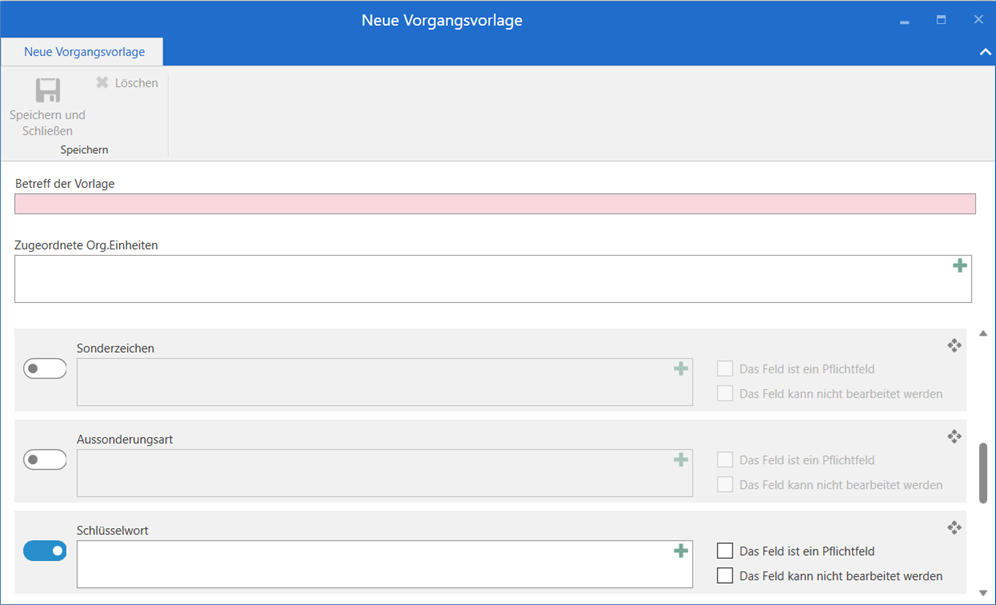Click into the Betreff der Vorlage field
This screenshot has height=605, width=996.
coord(494,204)
